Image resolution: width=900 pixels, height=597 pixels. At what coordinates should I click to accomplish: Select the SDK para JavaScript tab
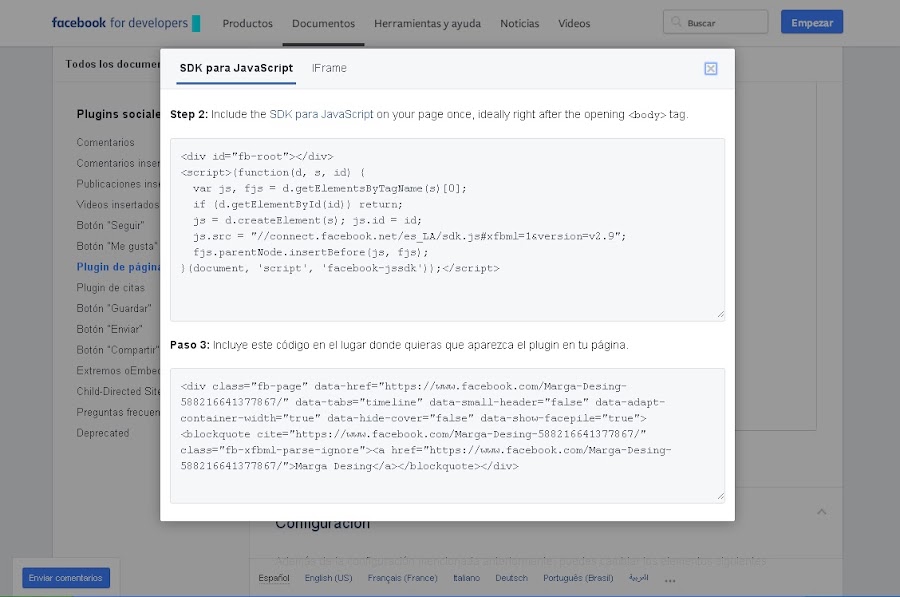(236, 68)
